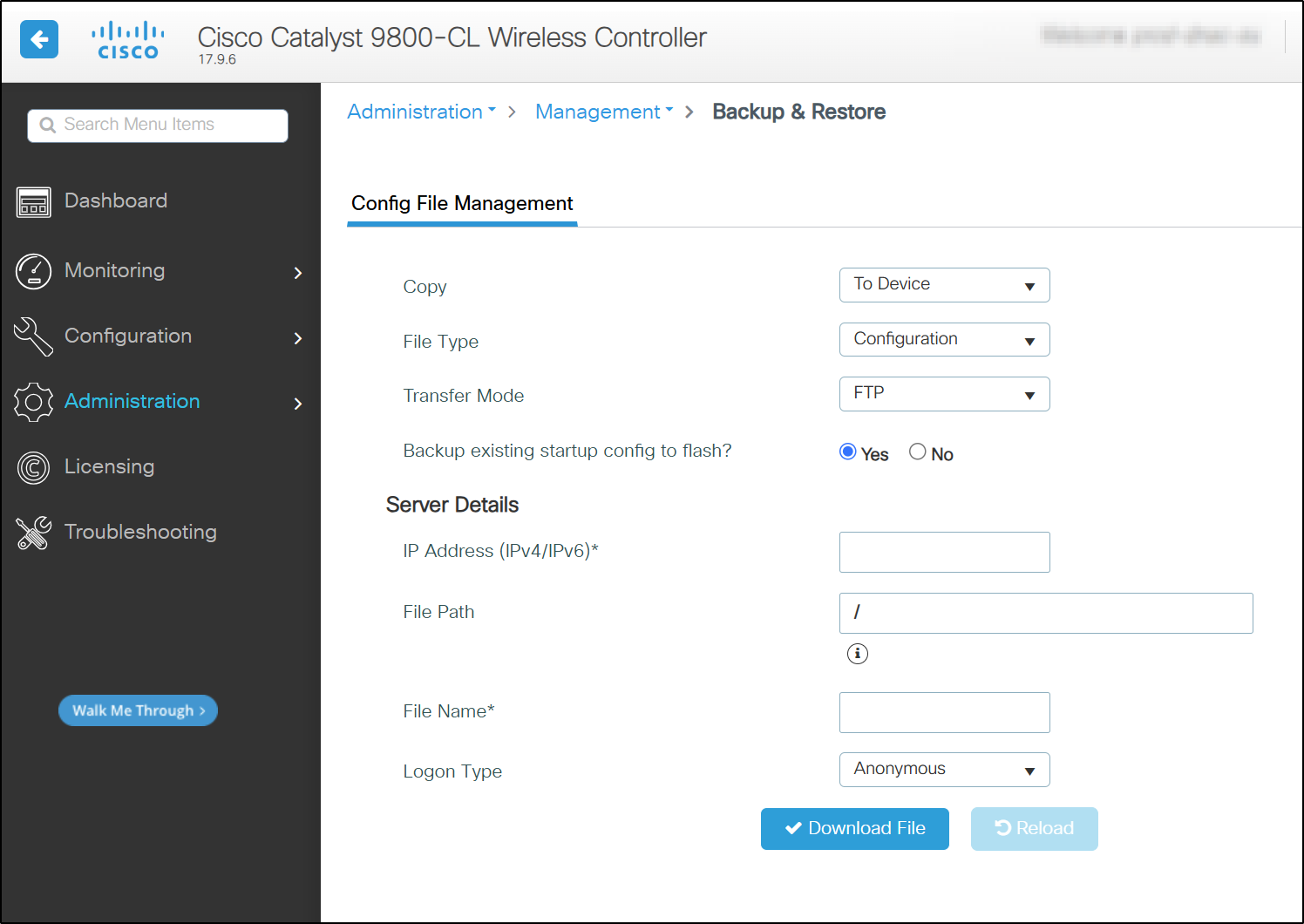Screen dimensions: 1304x924
Task: Click the Walk Me Through button
Action: coord(137,710)
